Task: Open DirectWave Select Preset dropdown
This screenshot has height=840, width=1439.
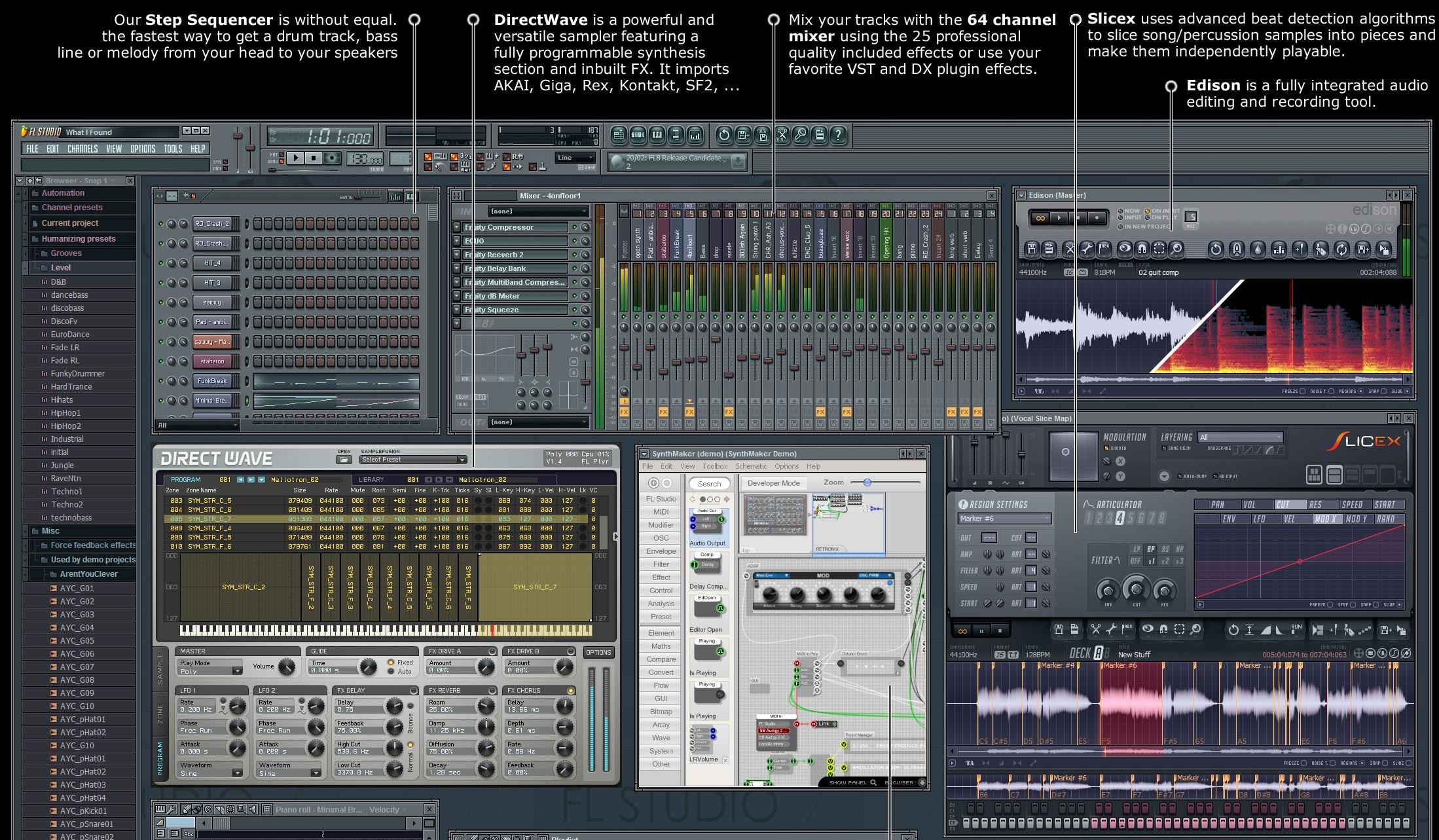Action: 414,460
